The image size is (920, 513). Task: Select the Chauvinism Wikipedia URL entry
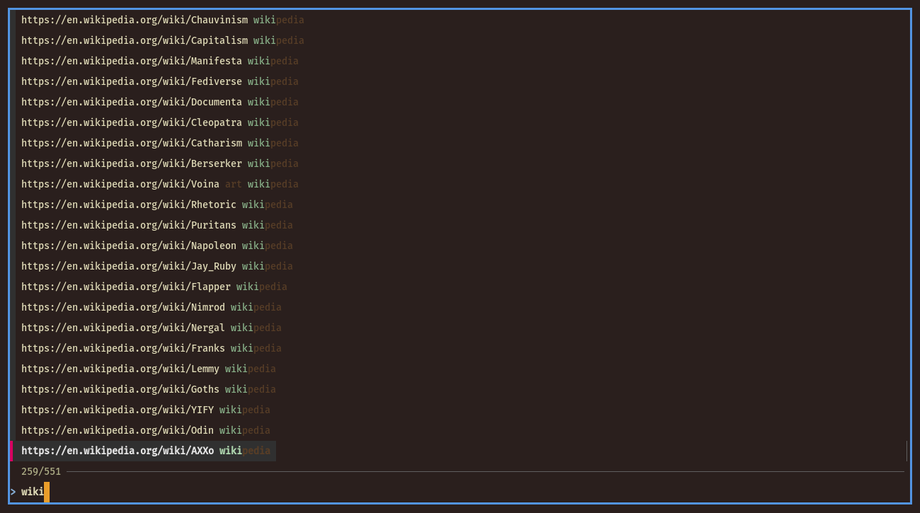pyautogui.click(x=162, y=20)
